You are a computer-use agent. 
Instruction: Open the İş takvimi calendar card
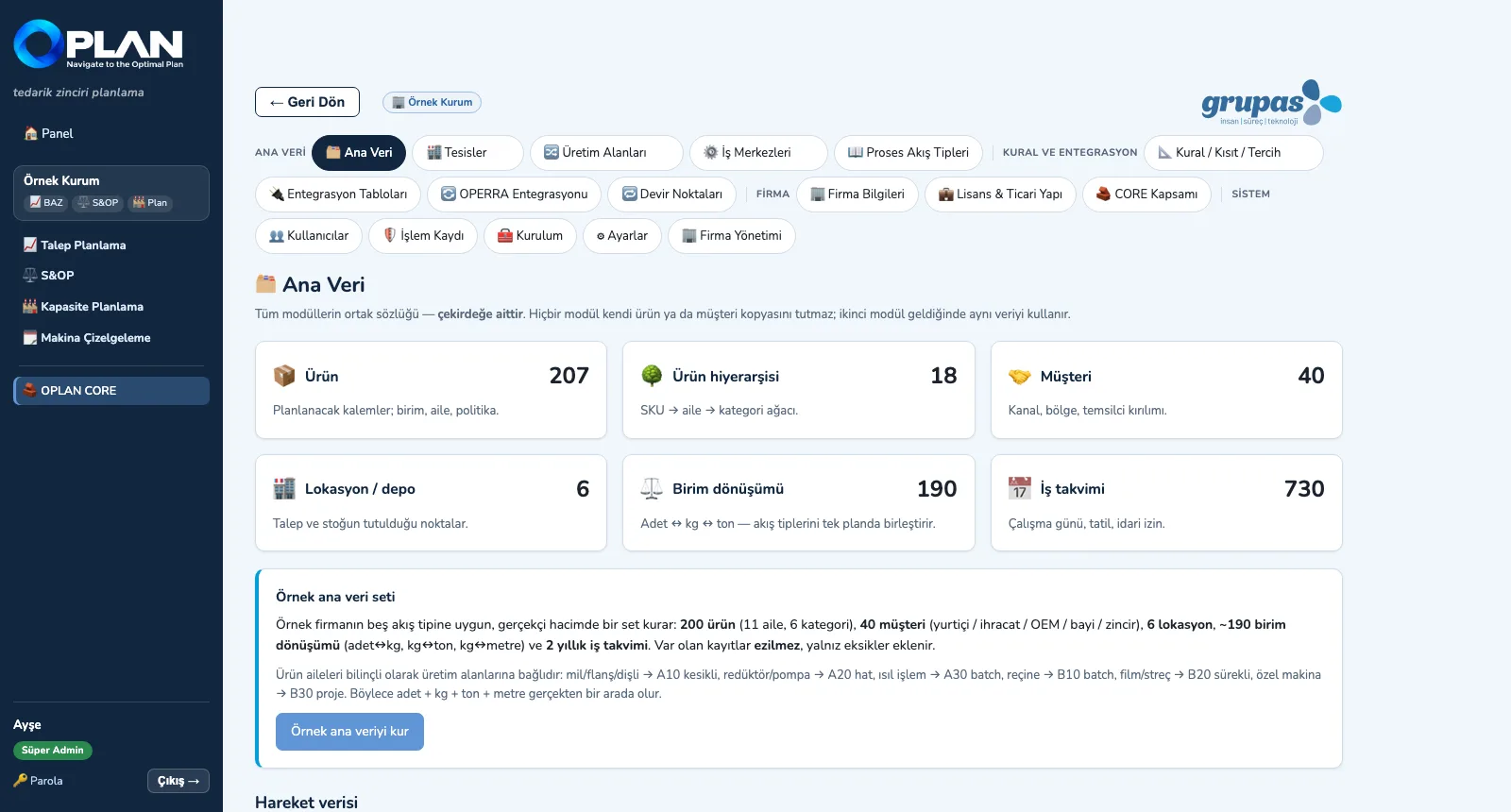(x=1166, y=503)
